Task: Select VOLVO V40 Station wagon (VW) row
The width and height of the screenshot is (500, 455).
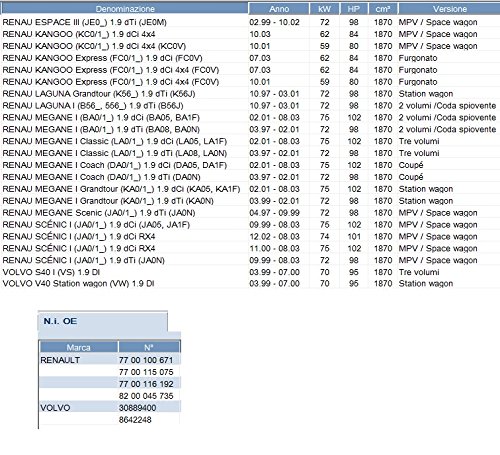Action: click(250, 284)
